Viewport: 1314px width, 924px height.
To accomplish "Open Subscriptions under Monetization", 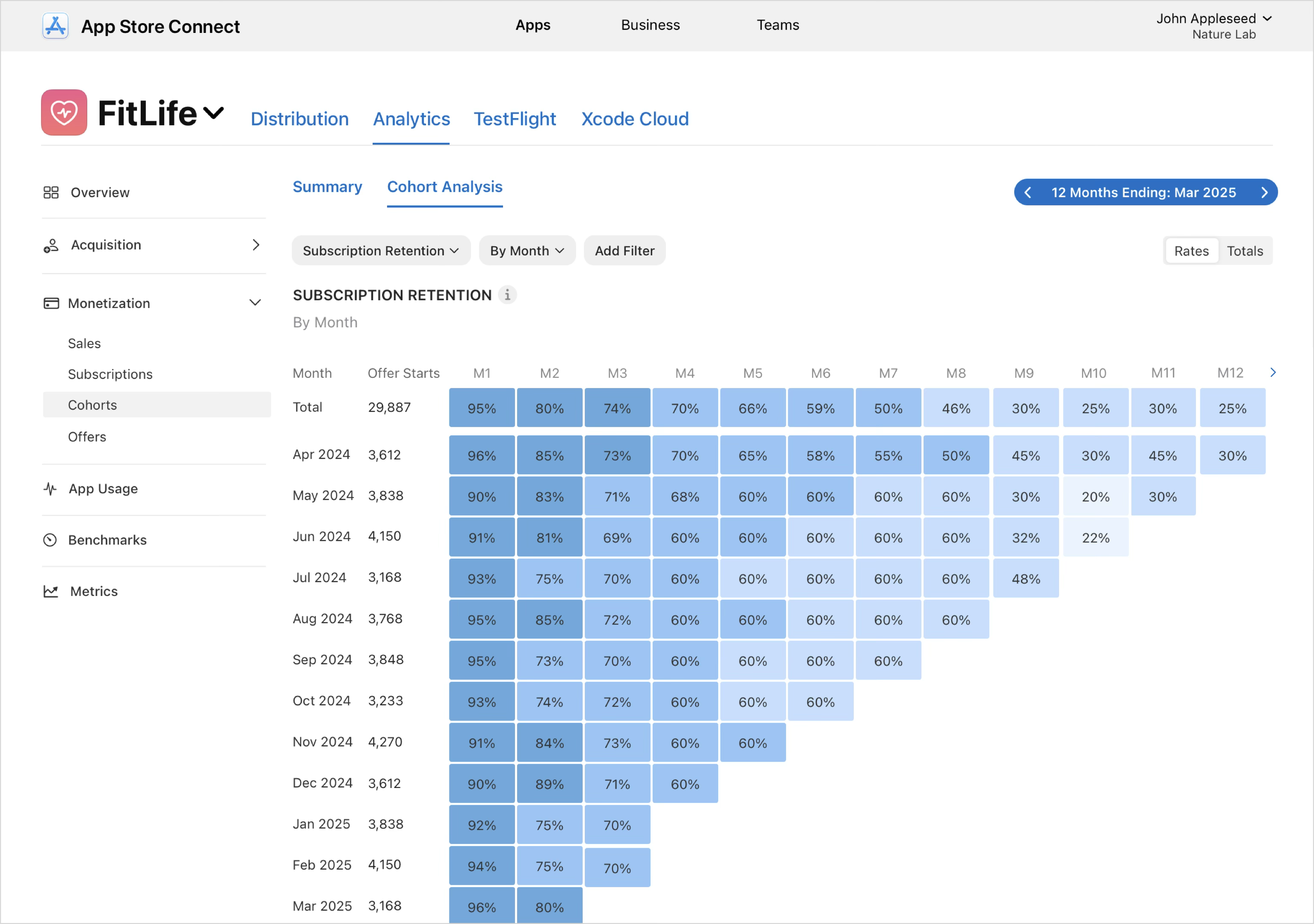I will click(110, 374).
